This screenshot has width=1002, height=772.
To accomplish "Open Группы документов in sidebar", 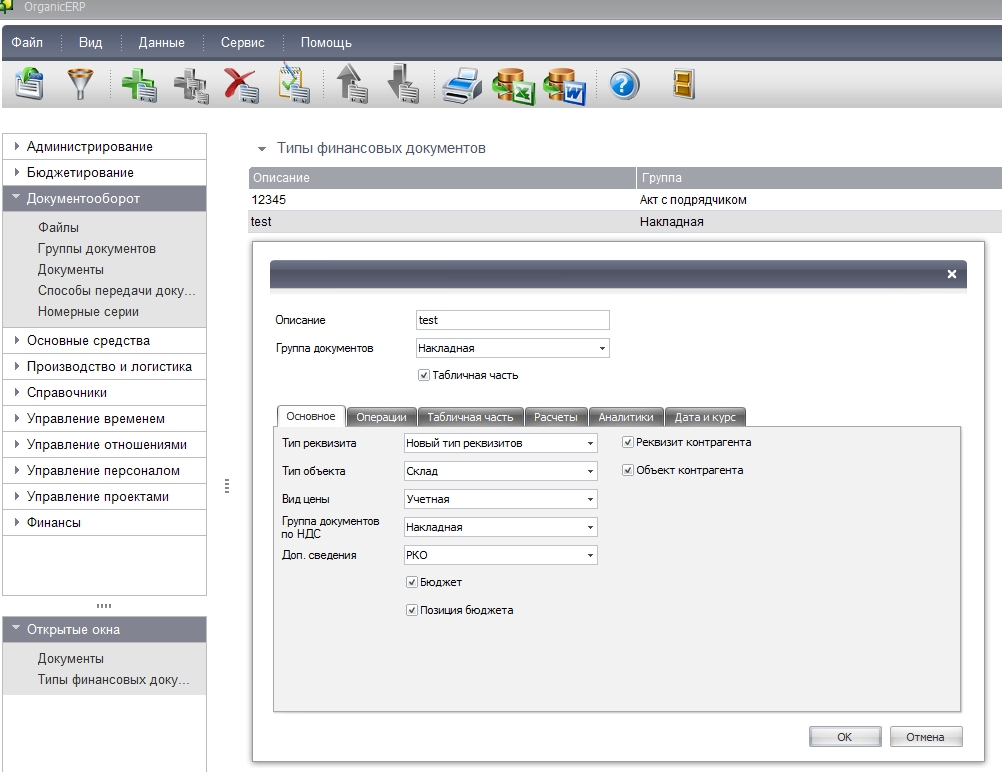I will click(96, 249).
